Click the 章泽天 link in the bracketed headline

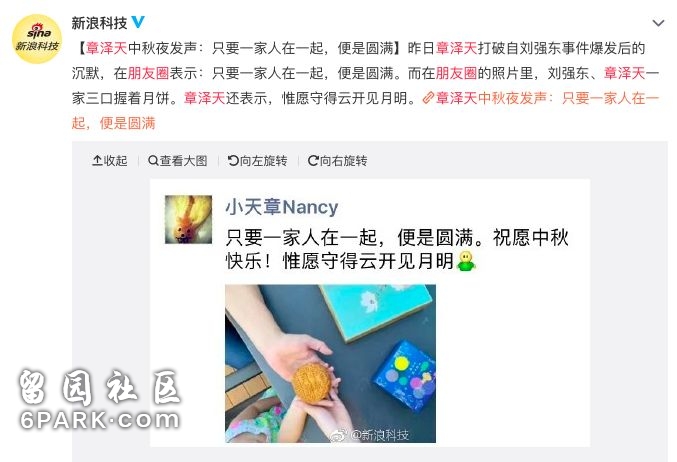coord(106,48)
